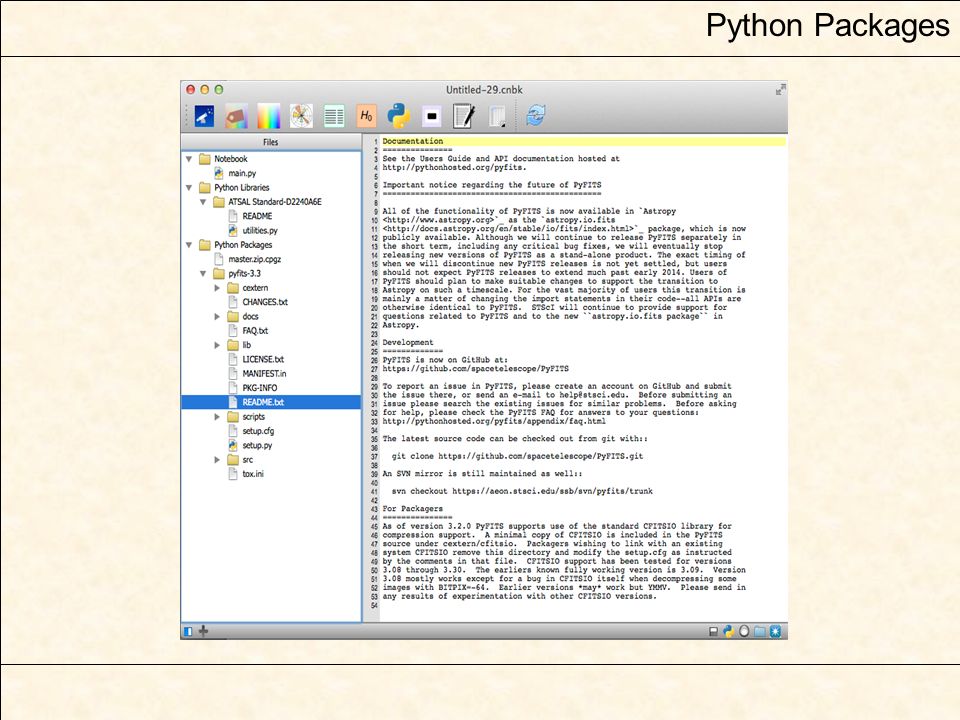Click the 'Development' heading in editor
The width and height of the screenshot is (960, 720).
pos(408,343)
